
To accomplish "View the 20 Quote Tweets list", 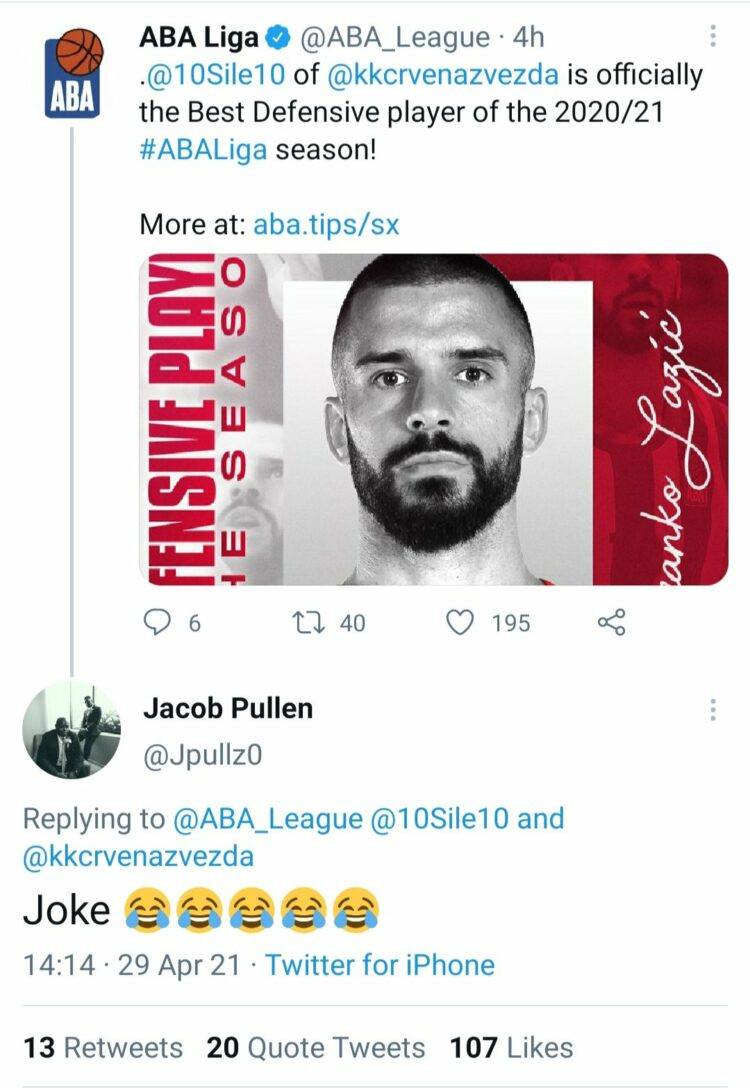I will tap(316, 1047).
